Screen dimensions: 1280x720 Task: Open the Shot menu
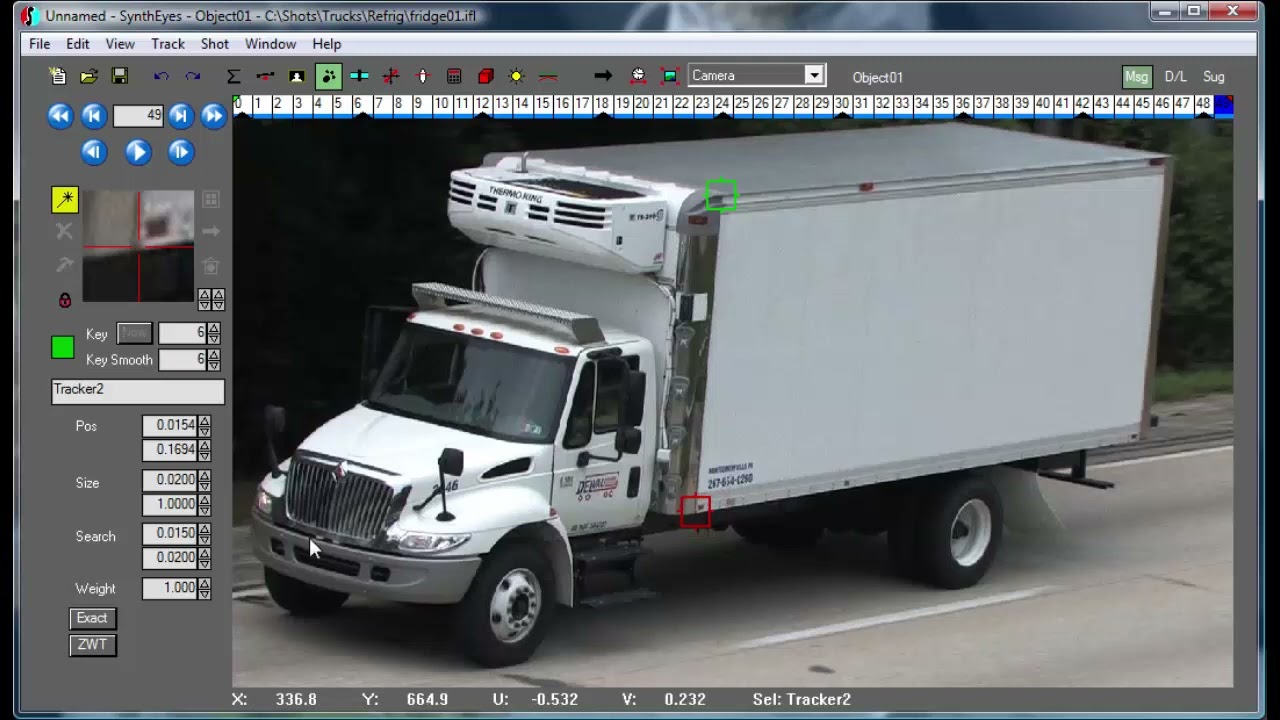(x=215, y=44)
